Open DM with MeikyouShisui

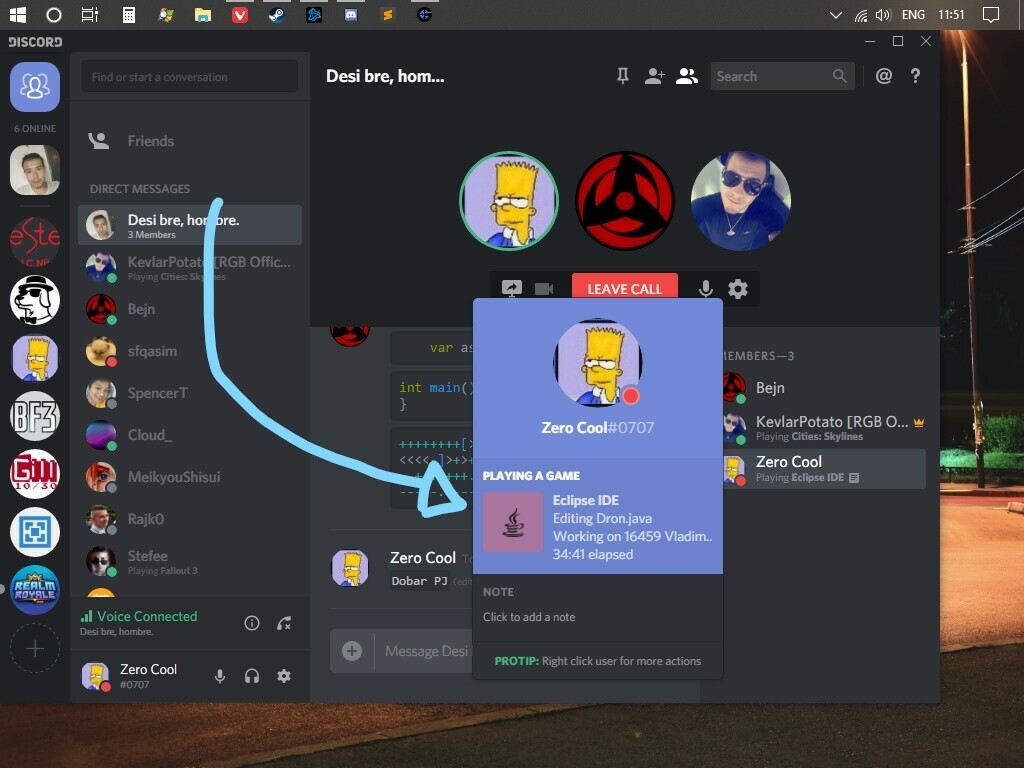point(189,477)
